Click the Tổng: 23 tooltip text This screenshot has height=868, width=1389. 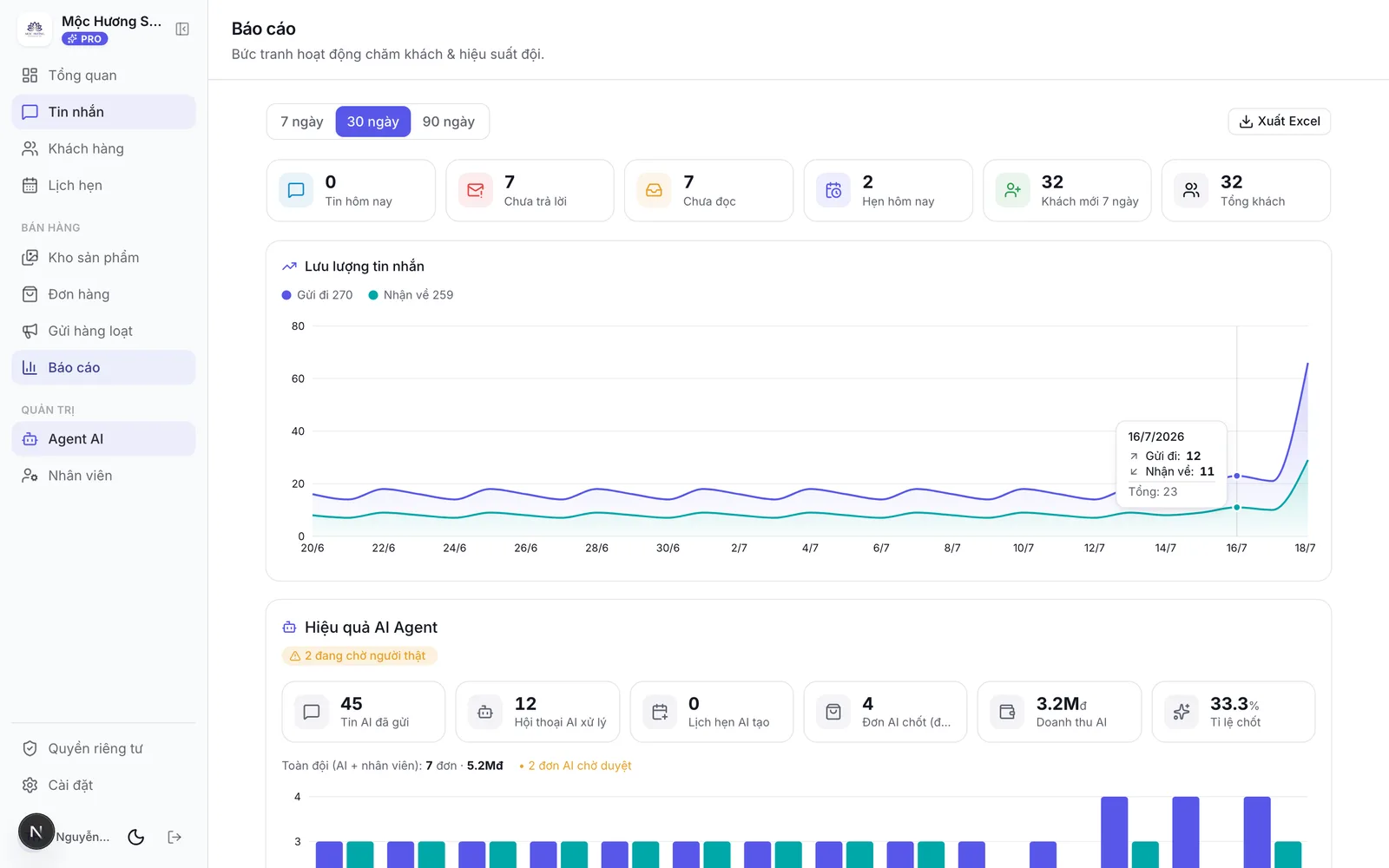point(1153,492)
